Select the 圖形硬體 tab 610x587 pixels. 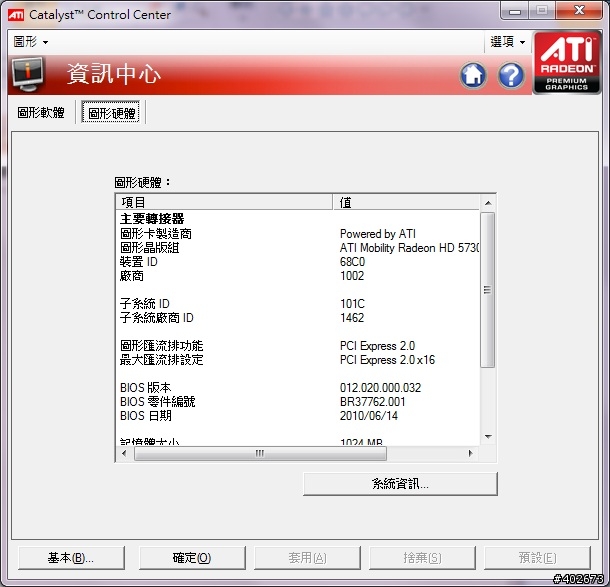[111, 113]
